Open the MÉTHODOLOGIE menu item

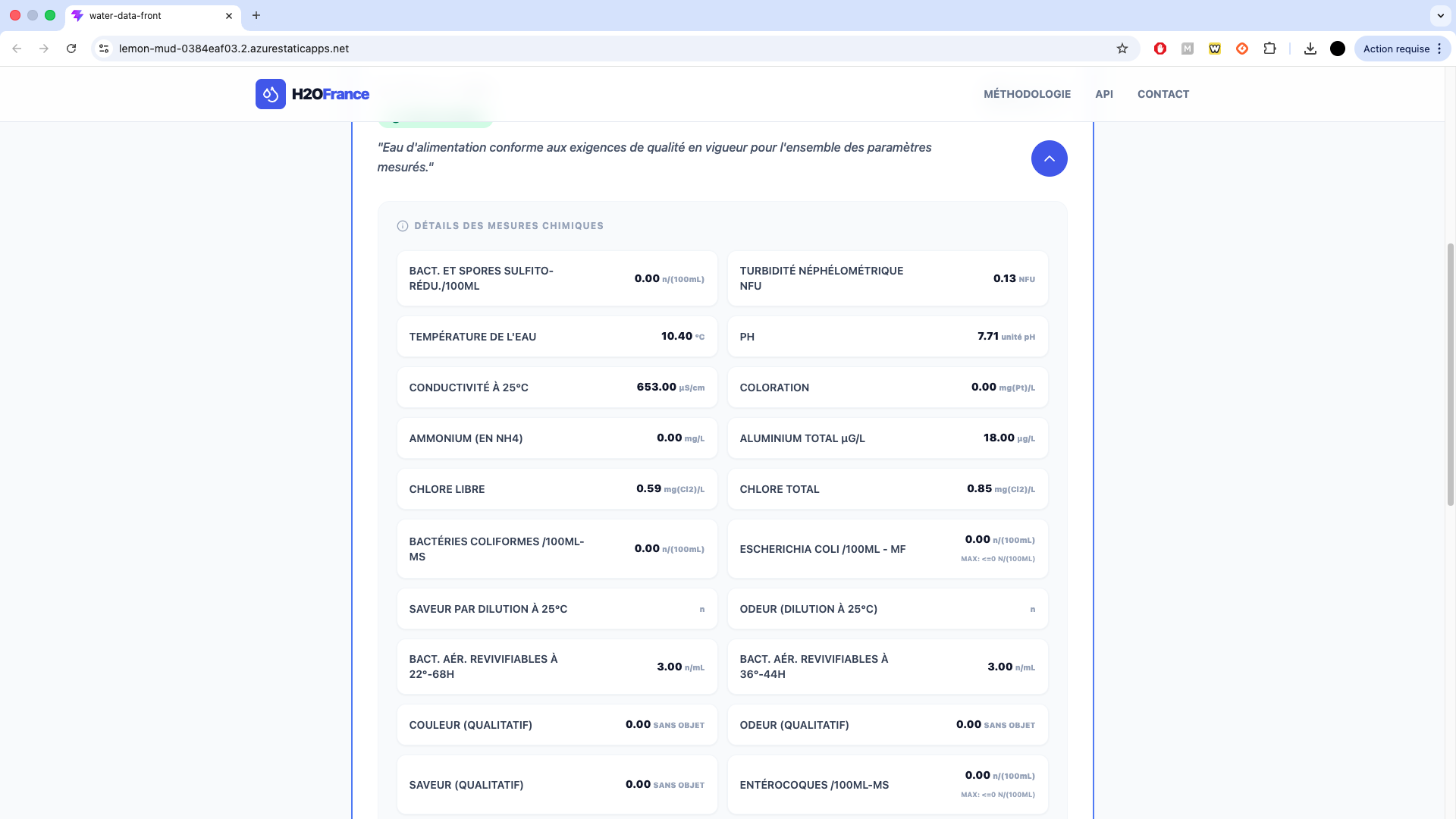pyautogui.click(x=1027, y=94)
